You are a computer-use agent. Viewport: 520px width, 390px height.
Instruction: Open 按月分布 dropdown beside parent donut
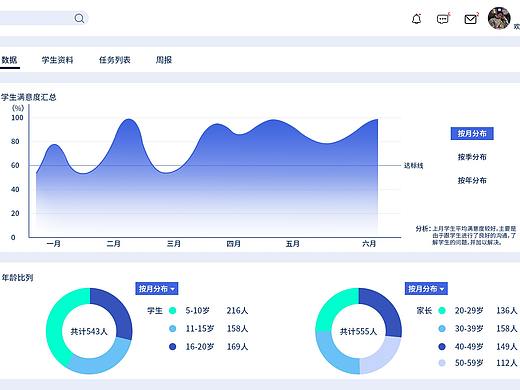coord(426,289)
